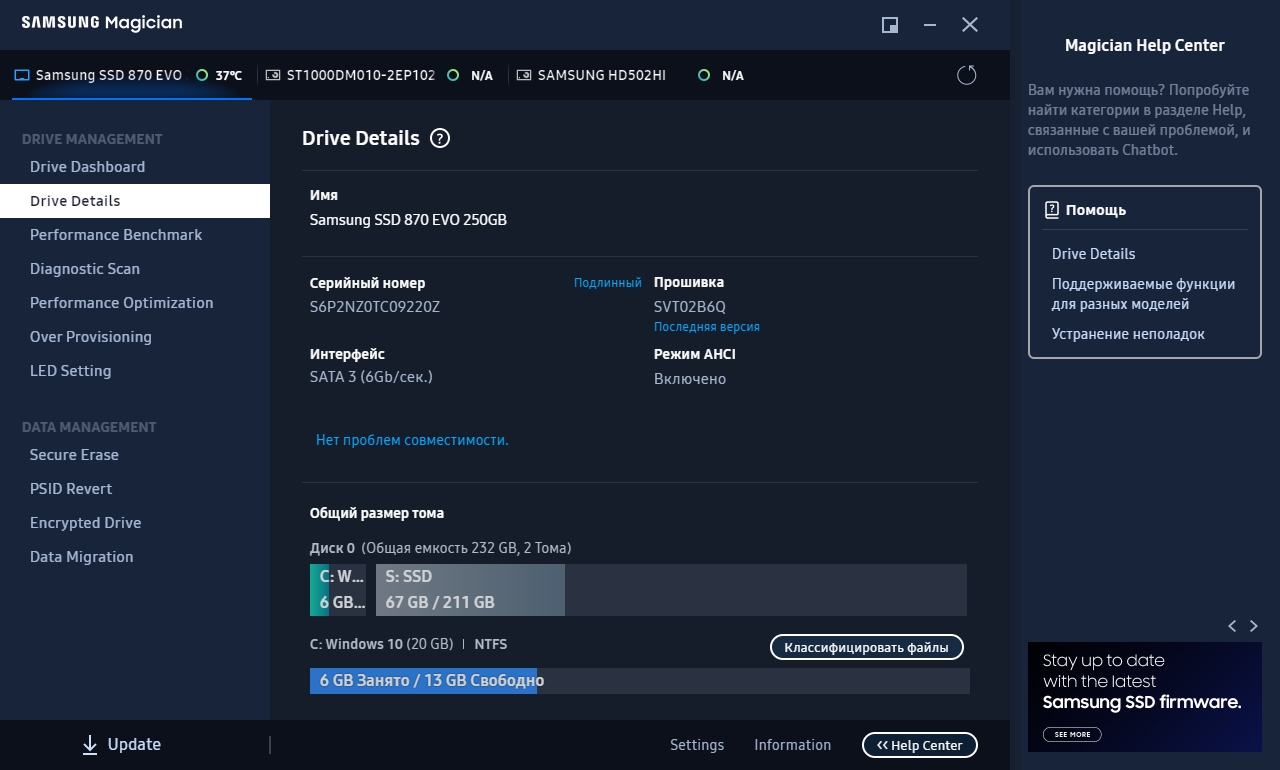
Task: Open Information in bottom bar
Action: [x=792, y=745]
